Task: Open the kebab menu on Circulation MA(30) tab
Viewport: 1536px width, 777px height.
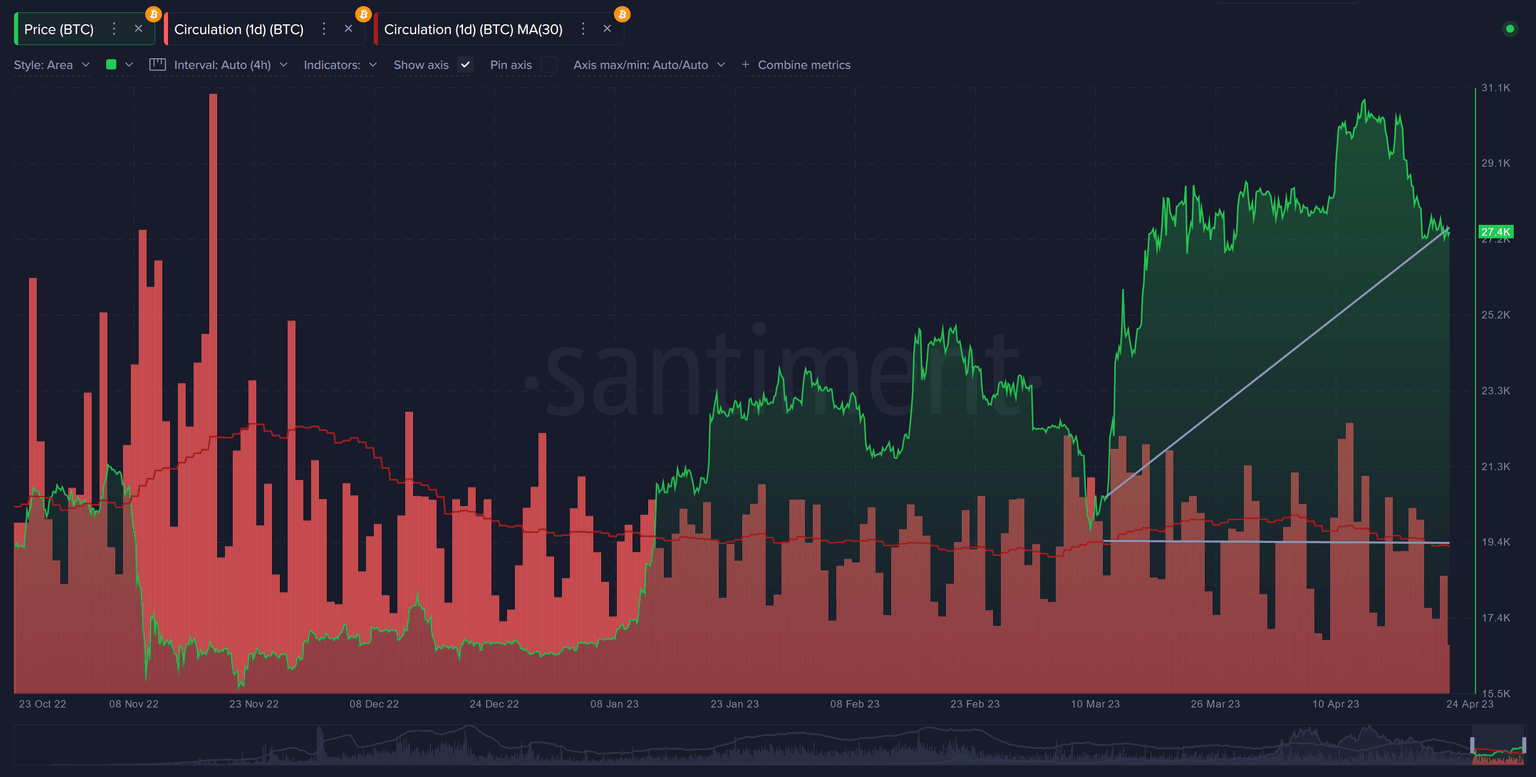Action: [x=582, y=29]
